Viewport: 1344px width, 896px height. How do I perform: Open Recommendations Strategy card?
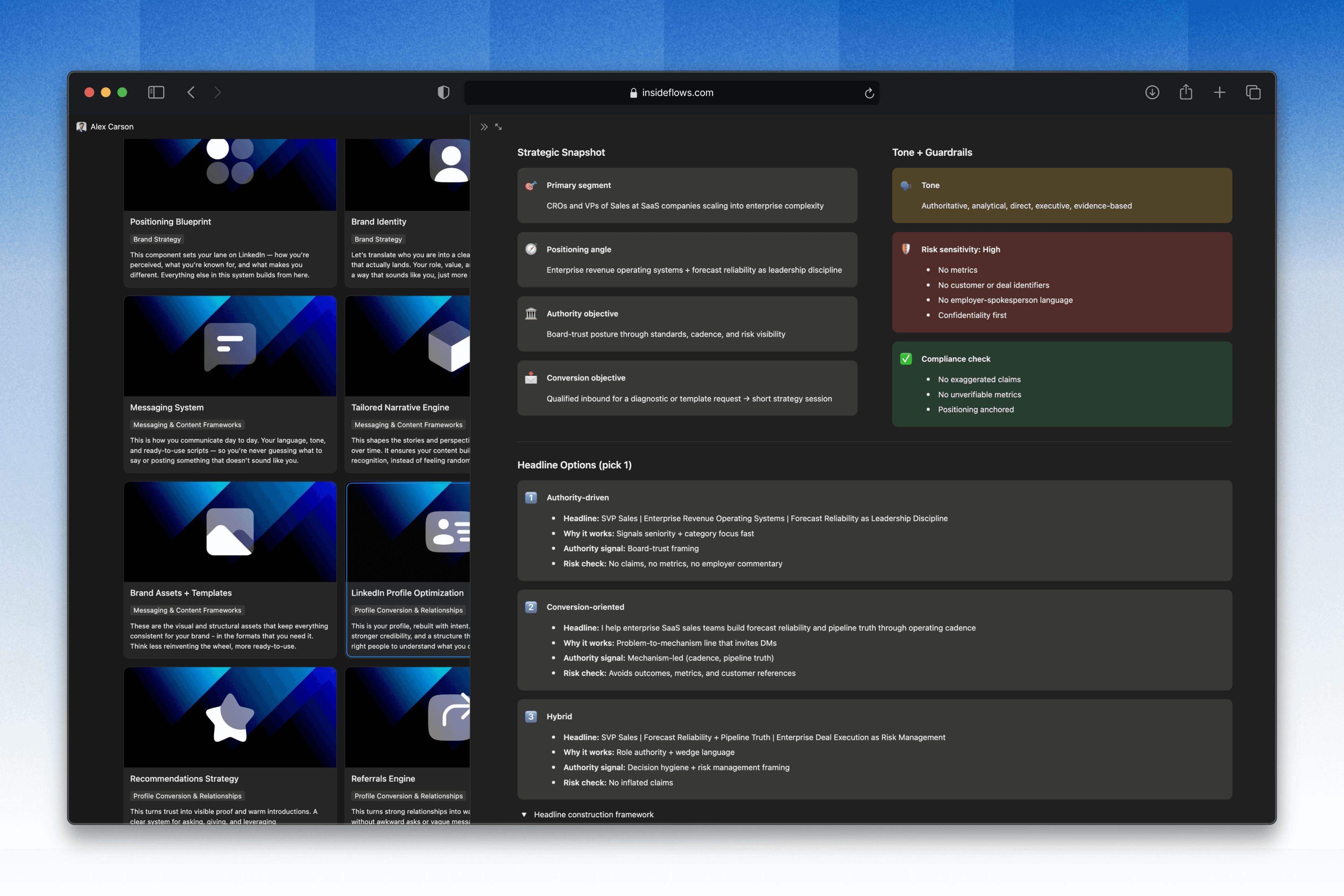point(184,779)
